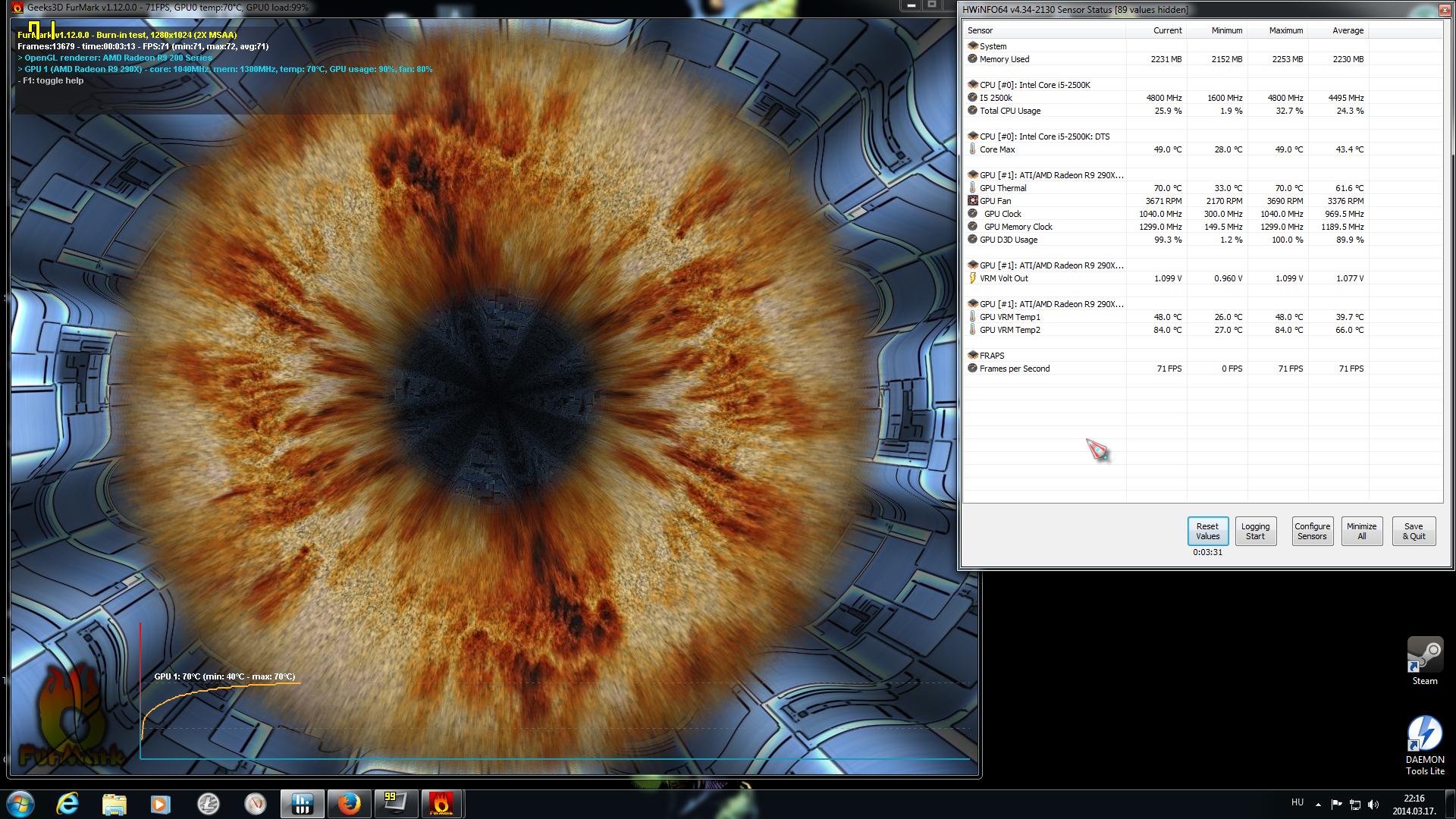Click the Show desktop strip

[1451, 804]
